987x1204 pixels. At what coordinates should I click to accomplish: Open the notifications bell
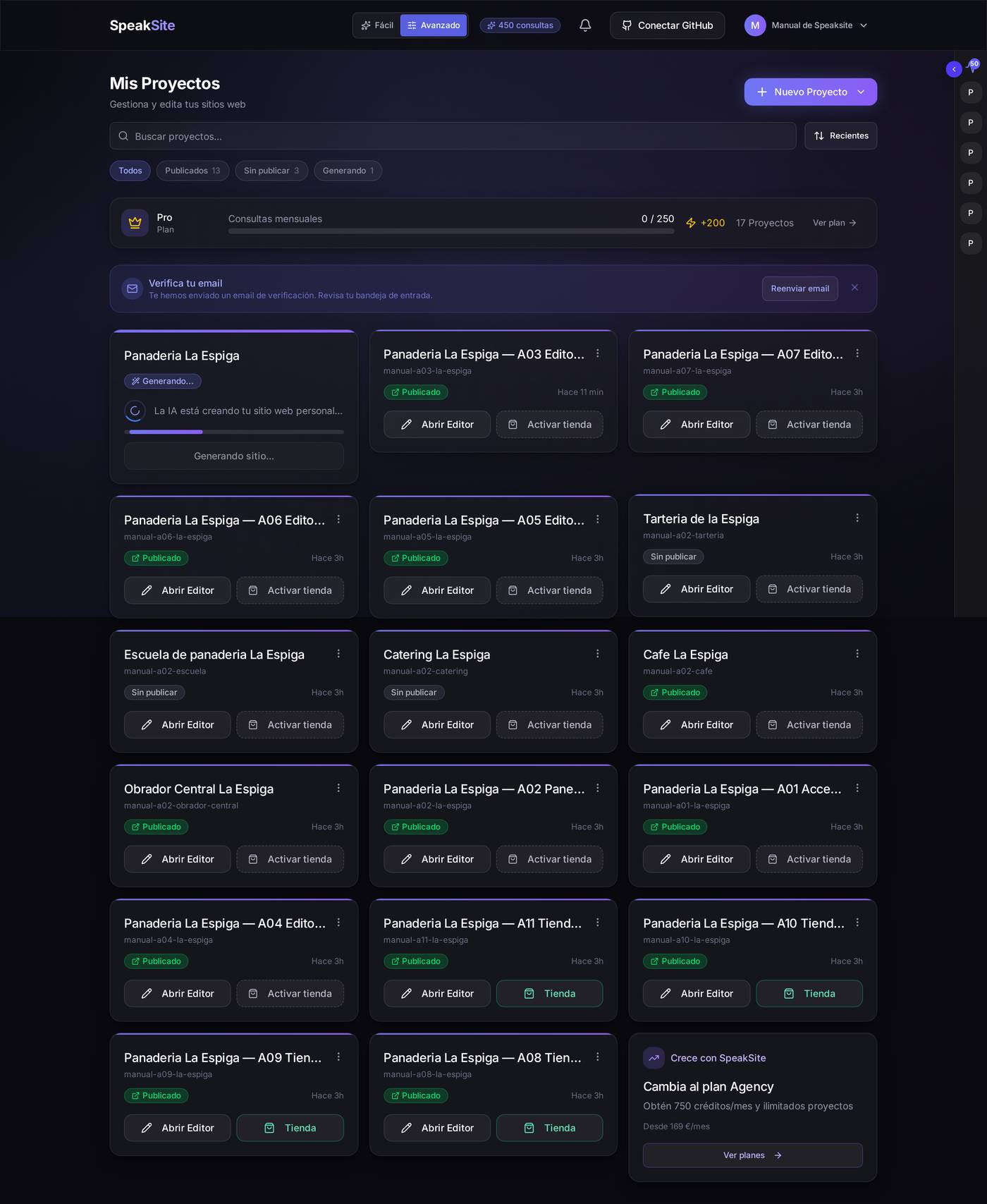[585, 25]
